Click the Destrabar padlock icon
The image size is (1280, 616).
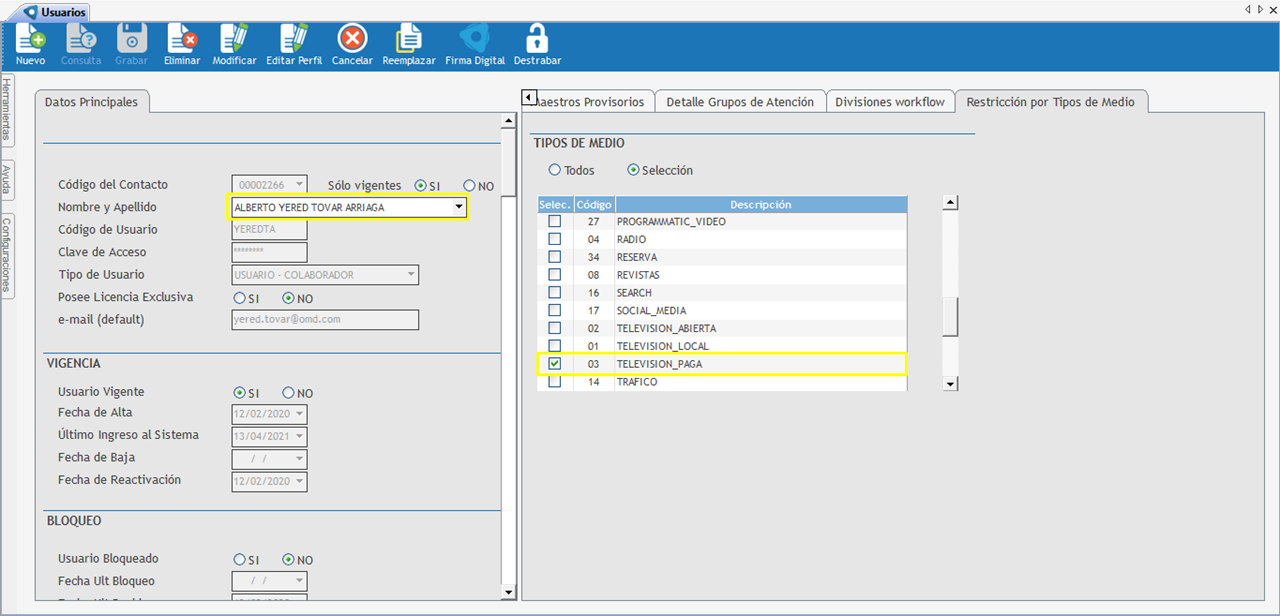(537, 40)
